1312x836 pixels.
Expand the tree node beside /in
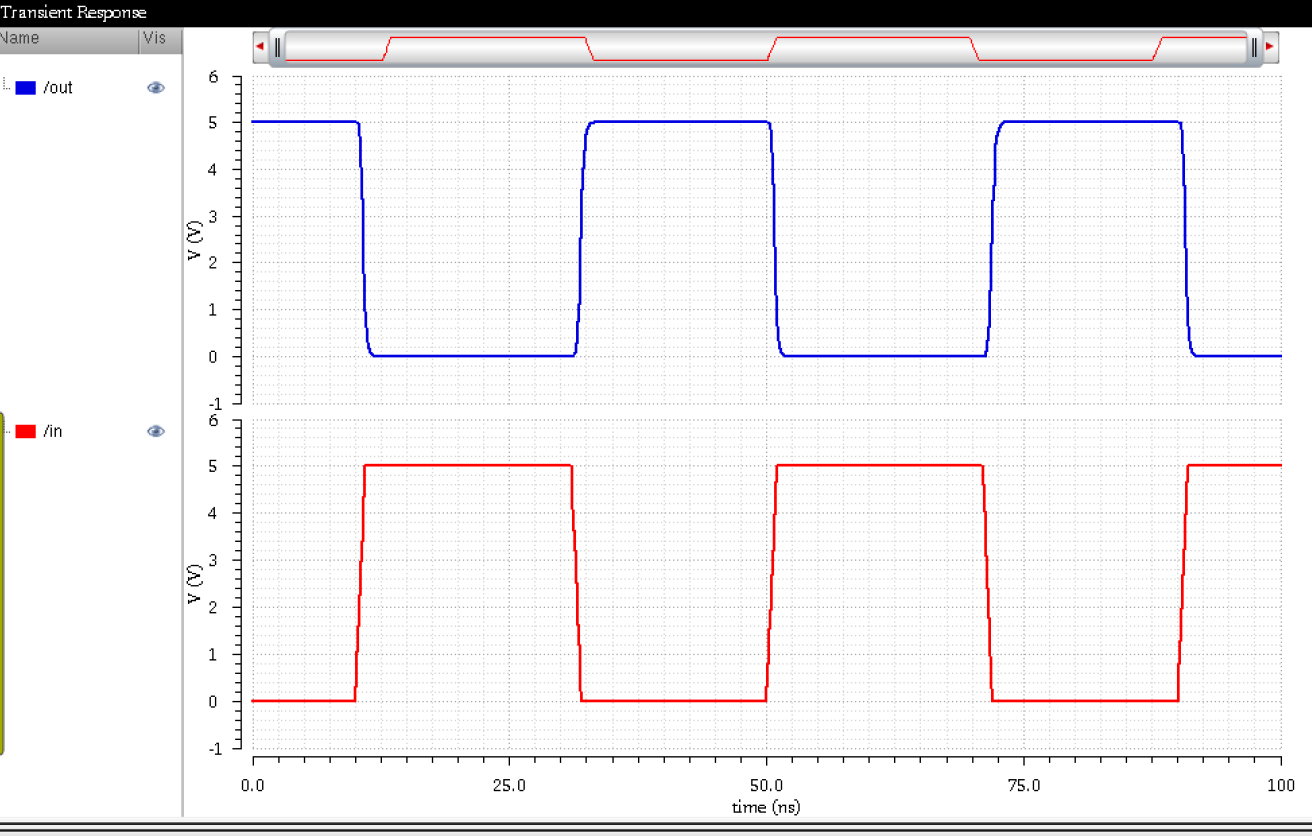[x=6, y=431]
